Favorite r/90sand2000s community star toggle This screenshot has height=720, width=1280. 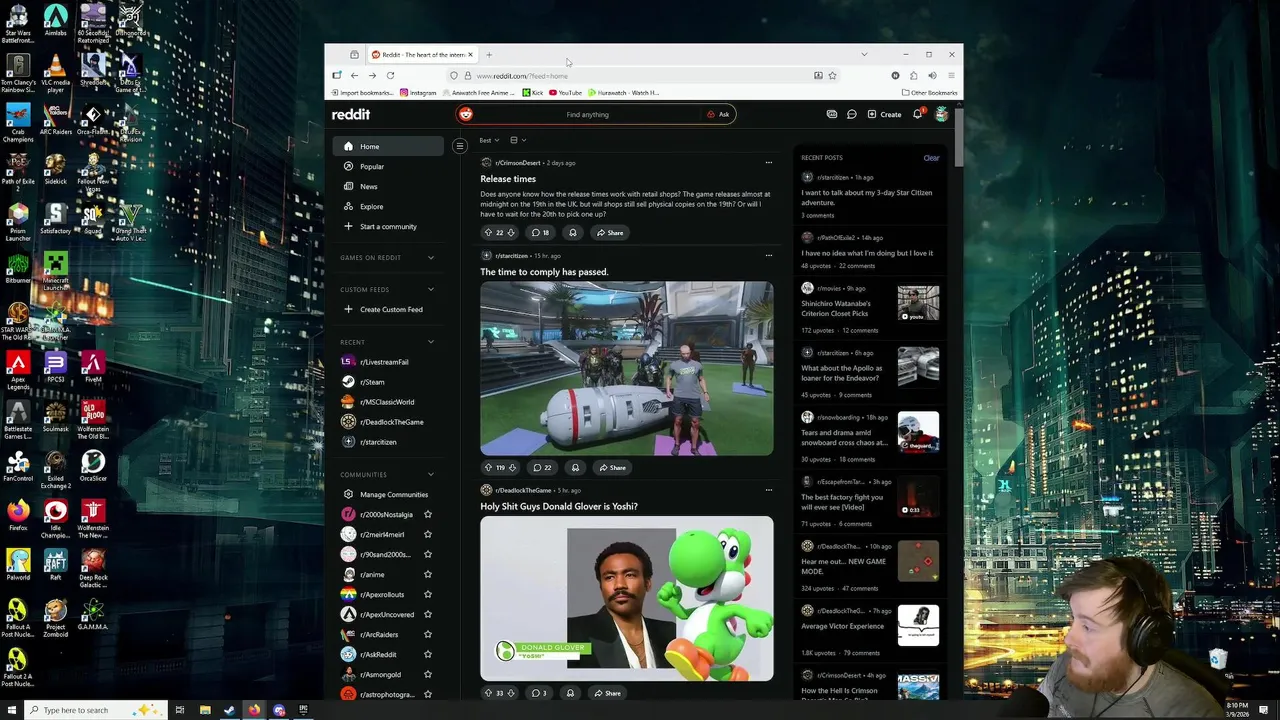coord(427,554)
